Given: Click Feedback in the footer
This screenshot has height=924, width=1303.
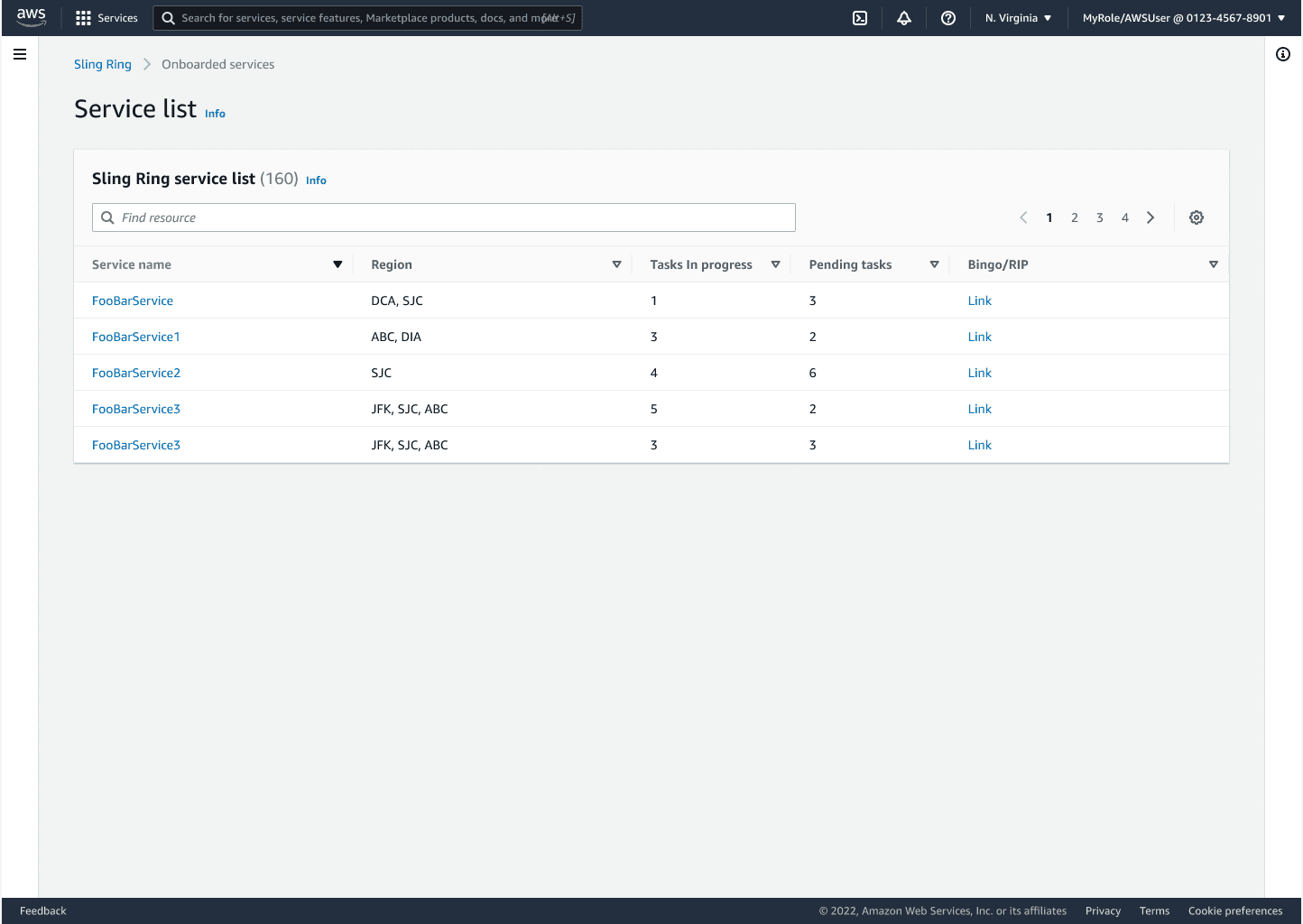Looking at the screenshot, I should (x=43, y=910).
